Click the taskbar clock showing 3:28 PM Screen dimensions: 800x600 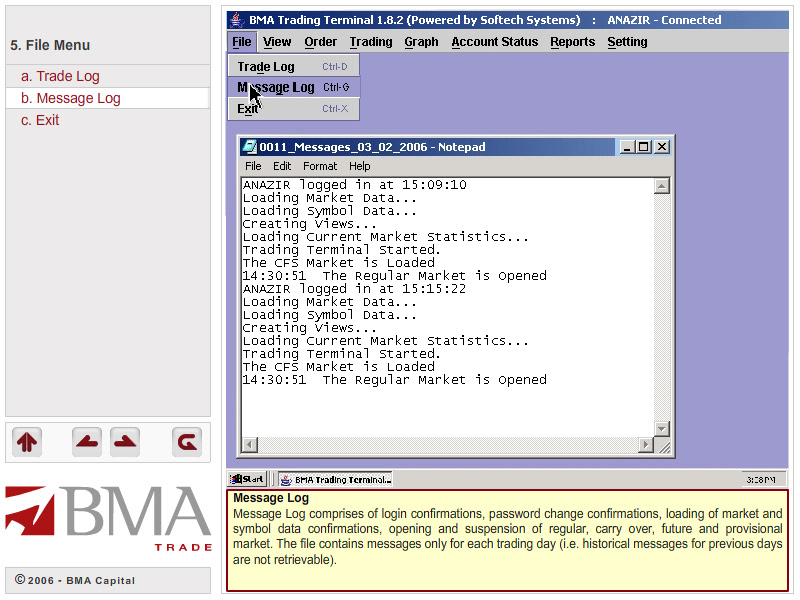tap(761, 480)
